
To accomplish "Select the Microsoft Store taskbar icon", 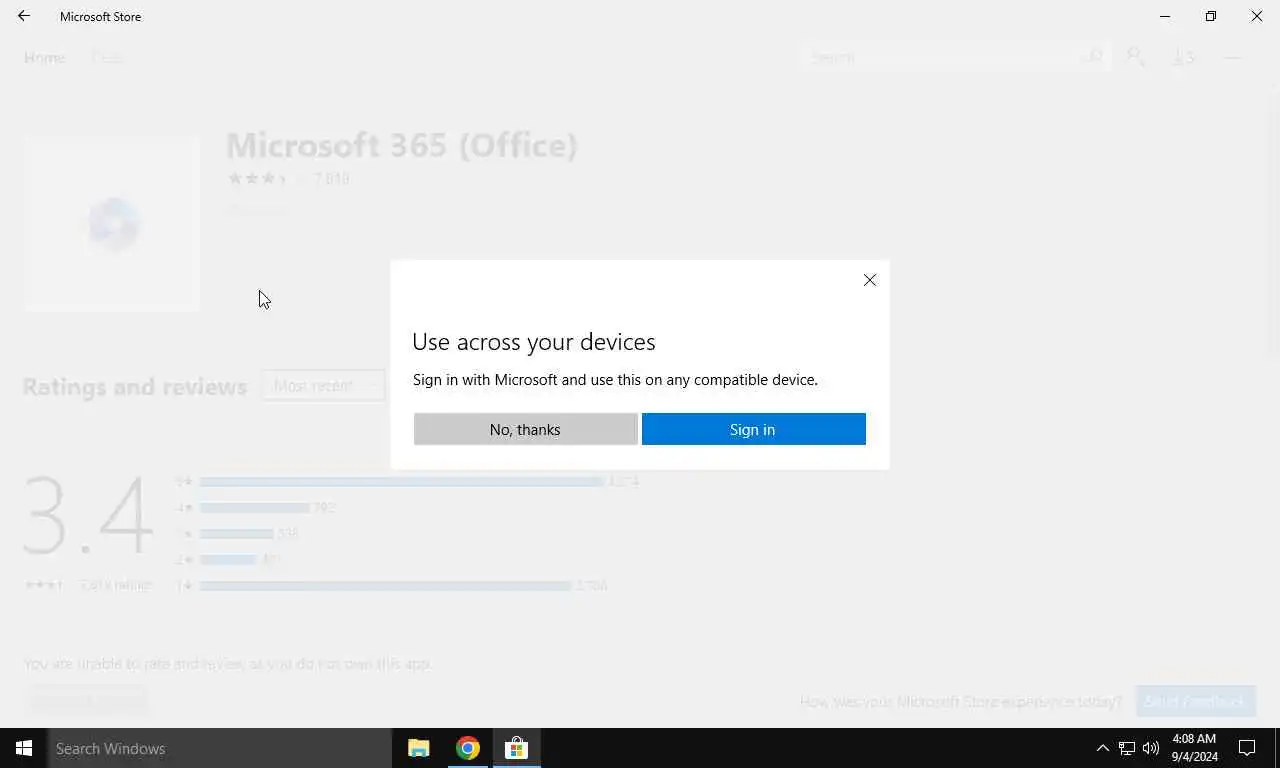I will 516,748.
